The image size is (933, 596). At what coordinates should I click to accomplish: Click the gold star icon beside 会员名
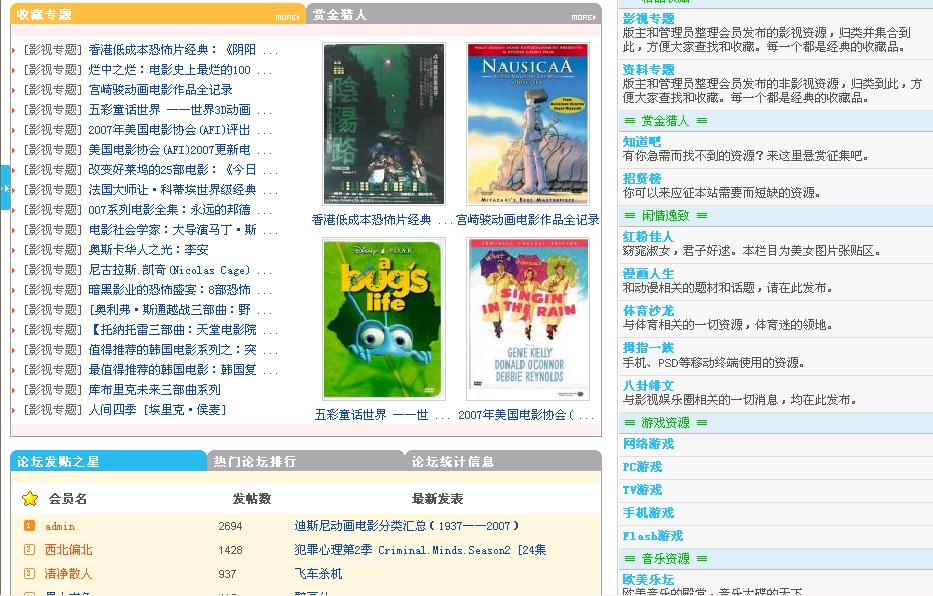(x=30, y=498)
